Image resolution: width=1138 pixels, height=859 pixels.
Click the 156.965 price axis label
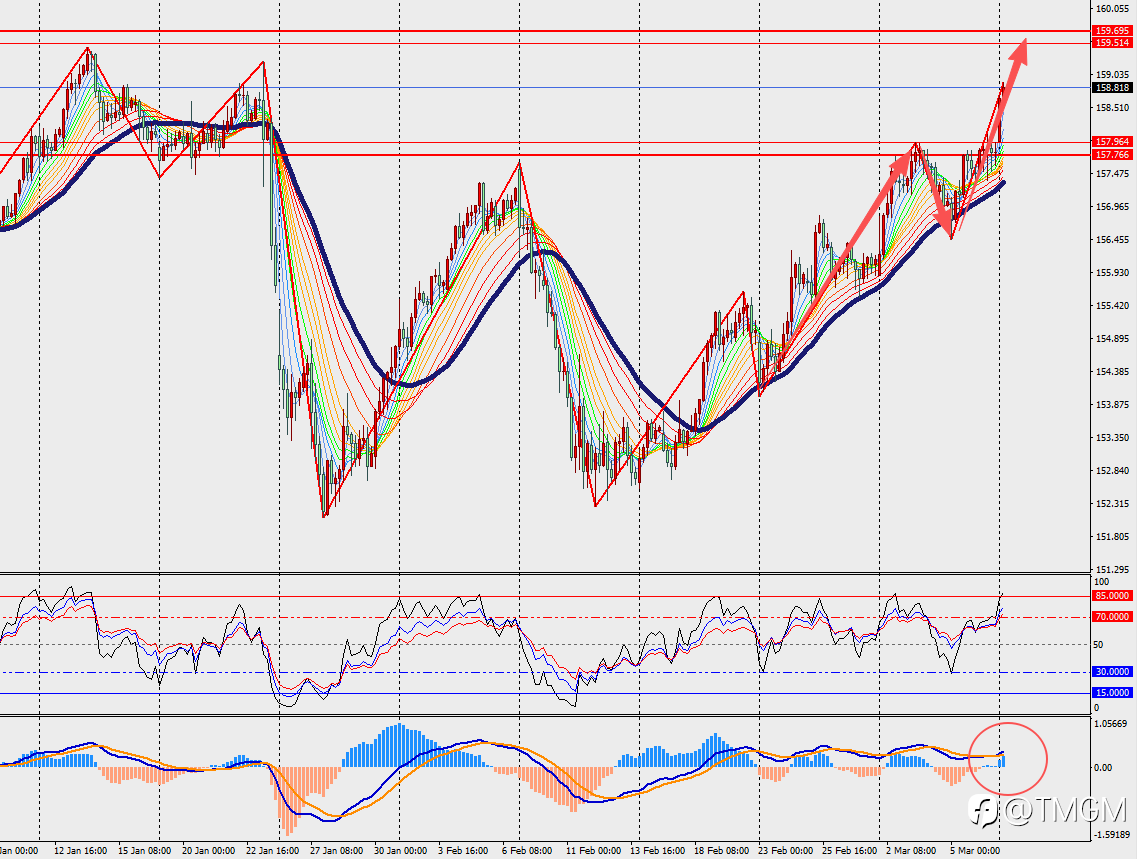1113,207
